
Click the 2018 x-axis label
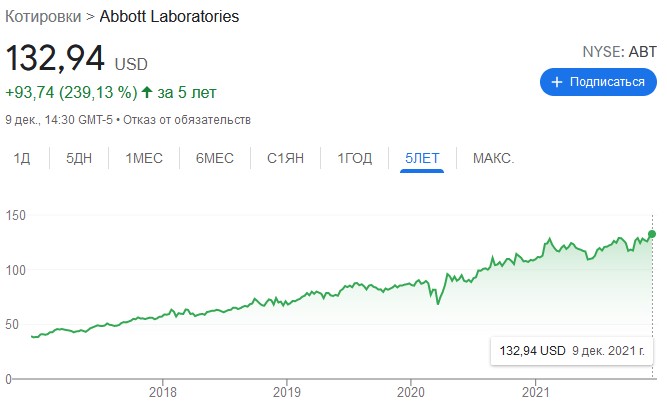(x=162, y=392)
